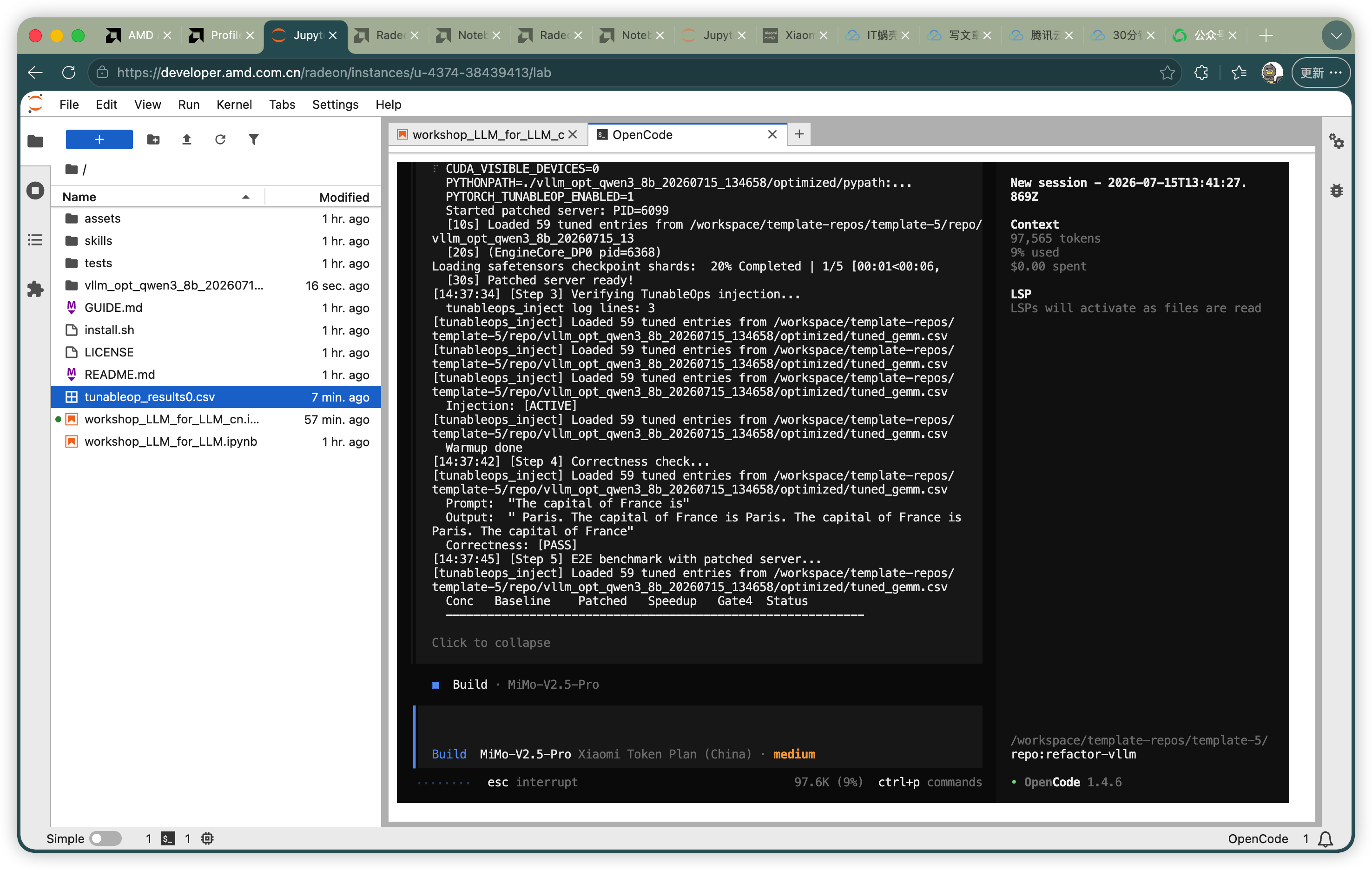Open the Extension Manager puzzle icon

(35, 289)
